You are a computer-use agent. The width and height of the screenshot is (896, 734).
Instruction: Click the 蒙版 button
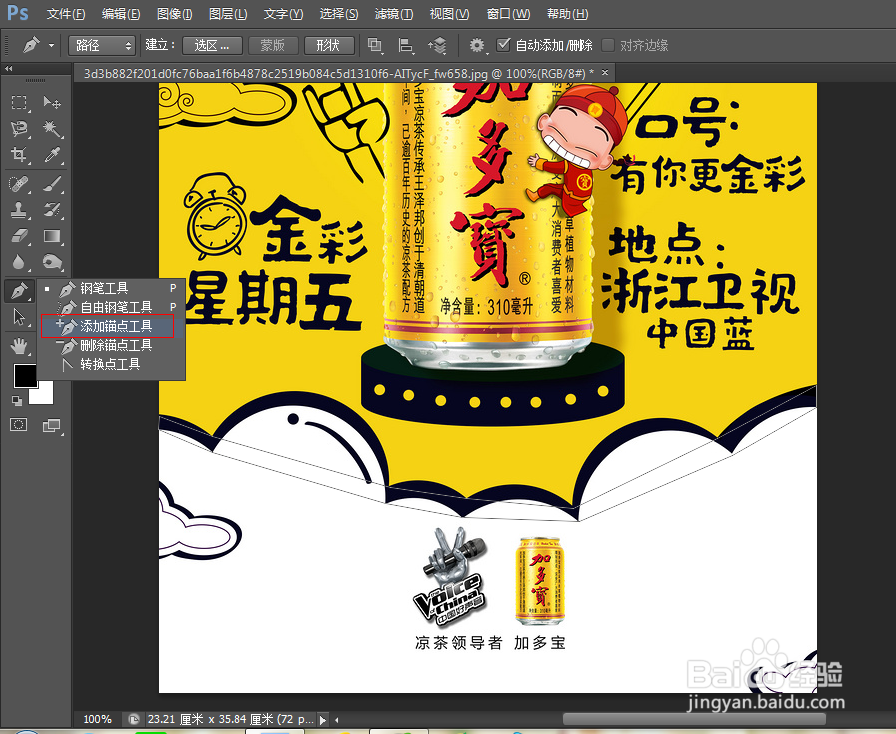(273, 45)
